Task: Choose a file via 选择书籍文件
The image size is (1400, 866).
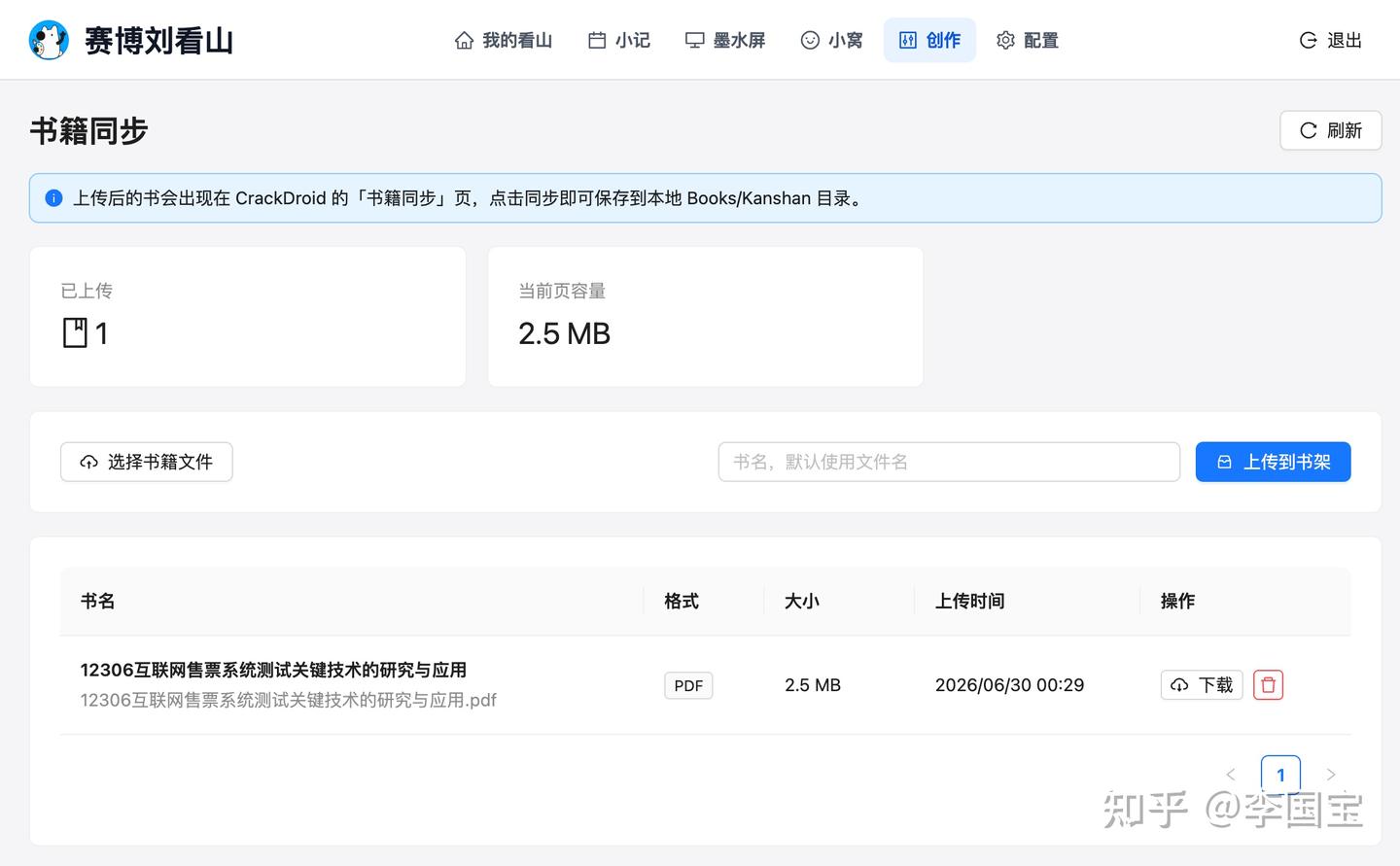Action: coord(147,462)
